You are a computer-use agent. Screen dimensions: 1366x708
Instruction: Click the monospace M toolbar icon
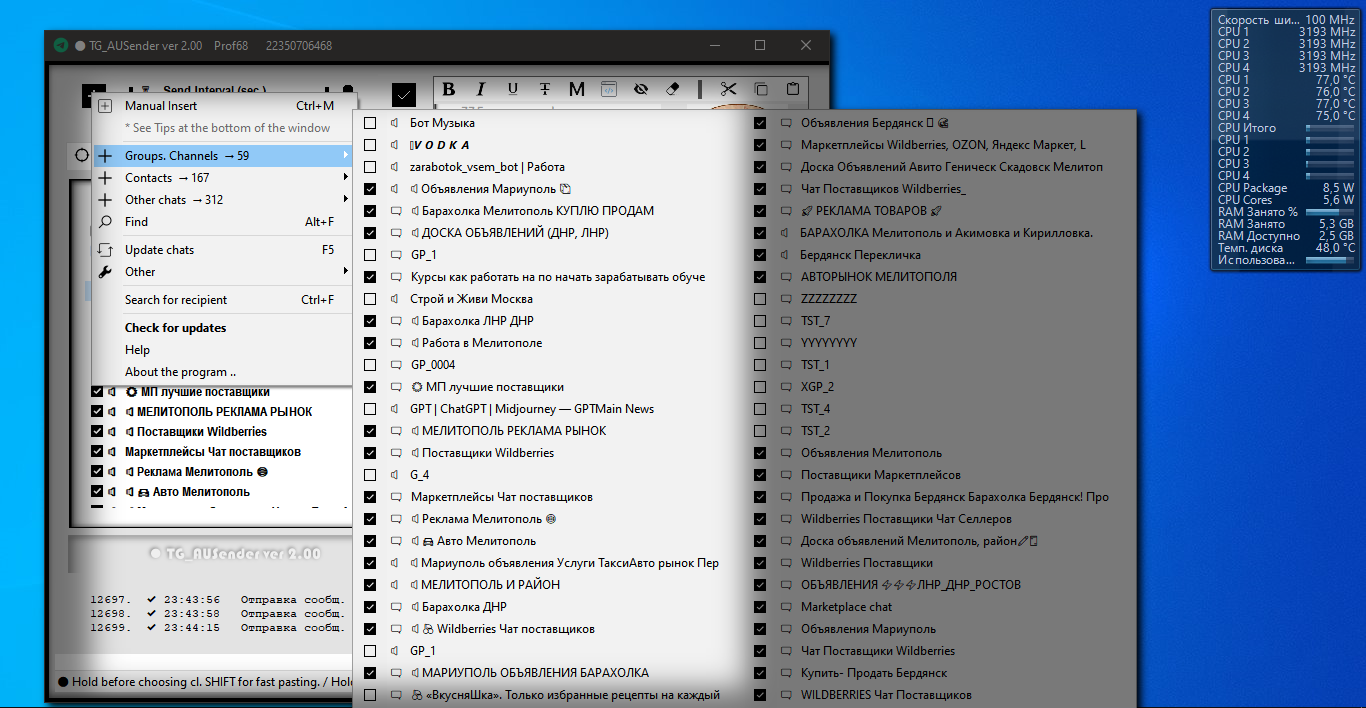pyautogui.click(x=576, y=89)
